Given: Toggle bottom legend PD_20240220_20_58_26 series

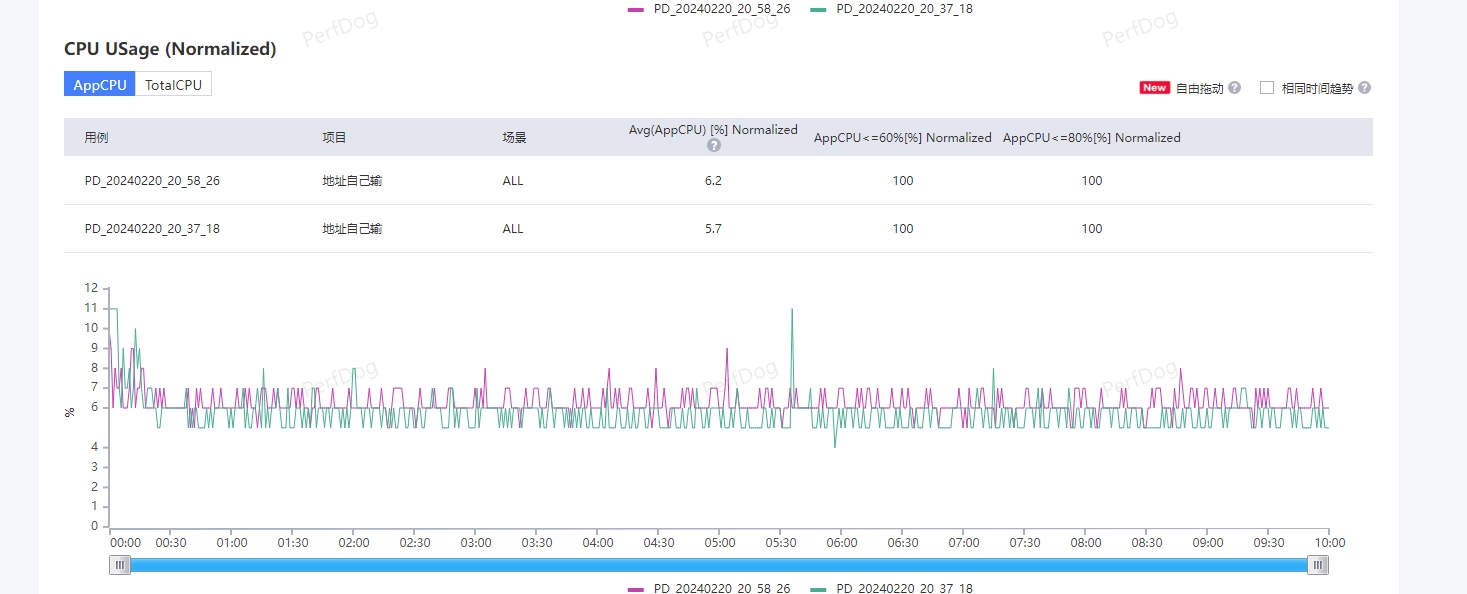Looking at the screenshot, I should coord(708,588).
